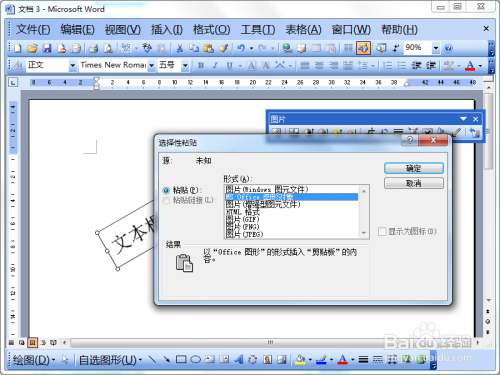Insert WordArt from the Drawing toolbar
500x375 pixels.
[239, 359]
